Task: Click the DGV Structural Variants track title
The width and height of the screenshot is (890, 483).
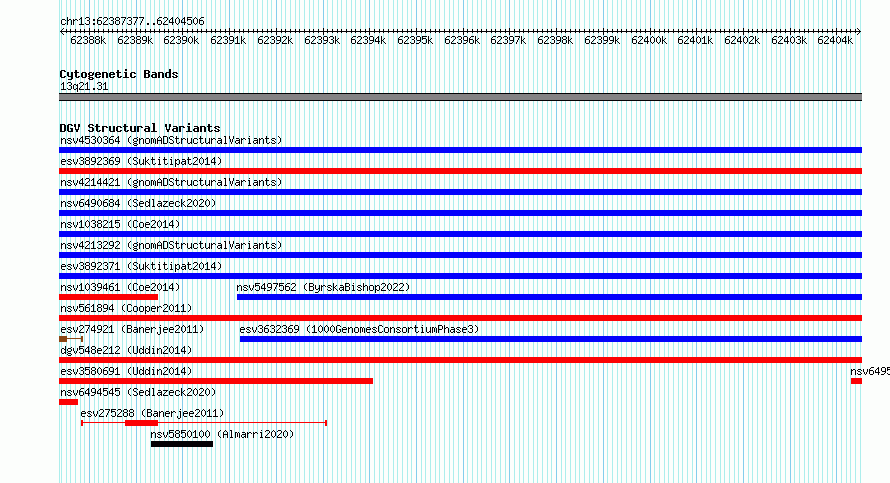Action: (140, 128)
